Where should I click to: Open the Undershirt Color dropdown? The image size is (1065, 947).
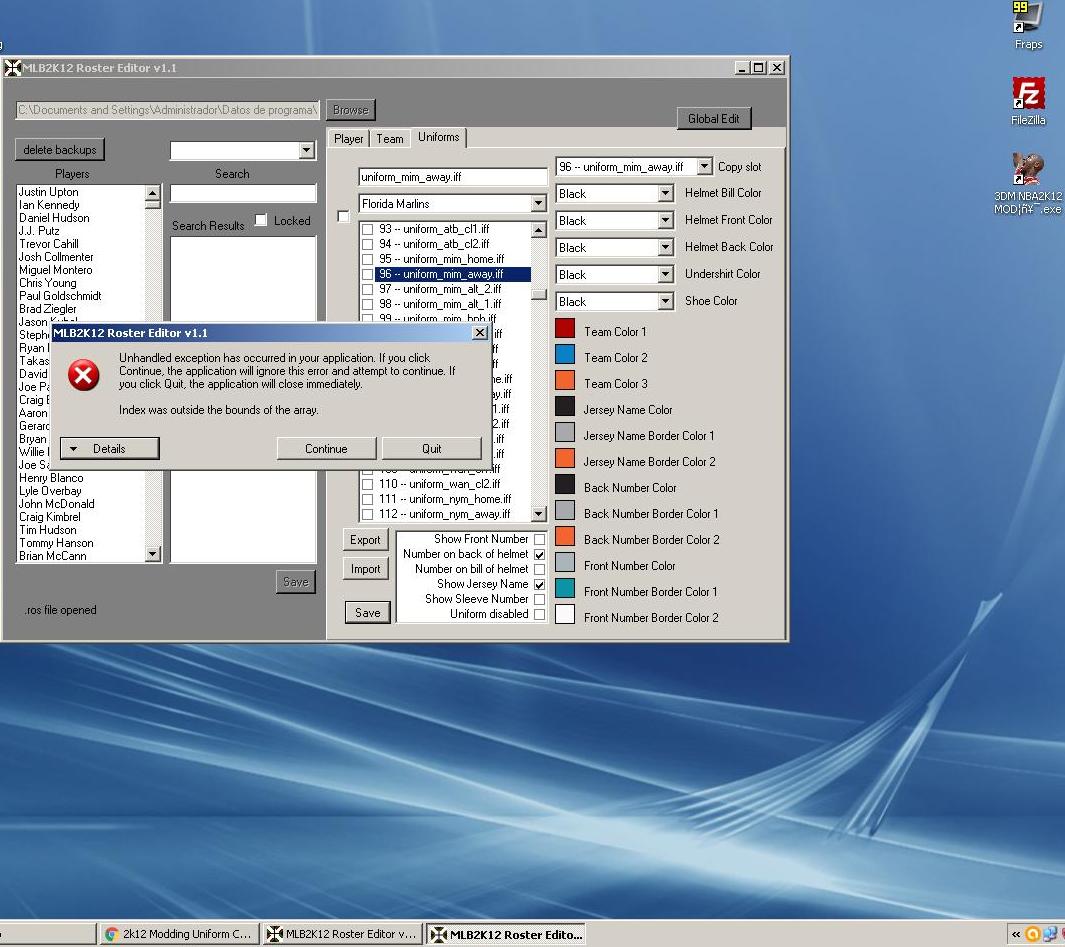666,274
